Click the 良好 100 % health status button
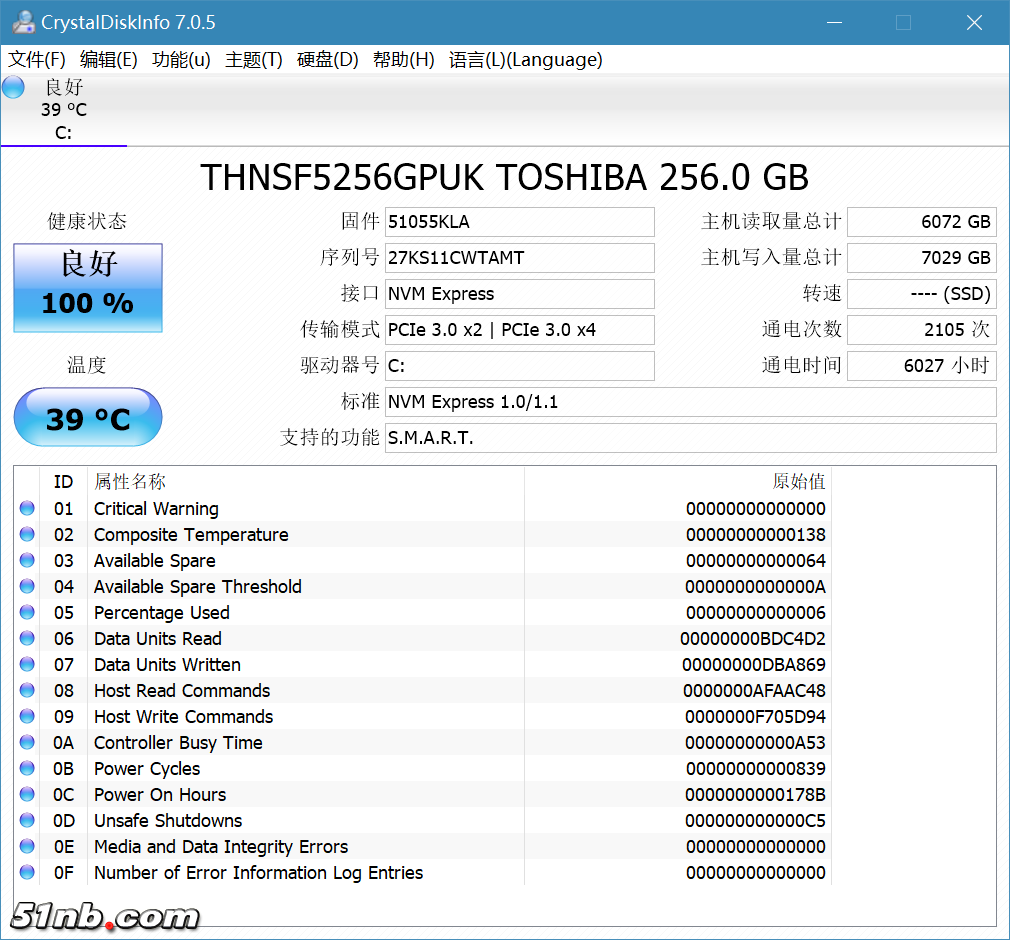 tap(88, 288)
